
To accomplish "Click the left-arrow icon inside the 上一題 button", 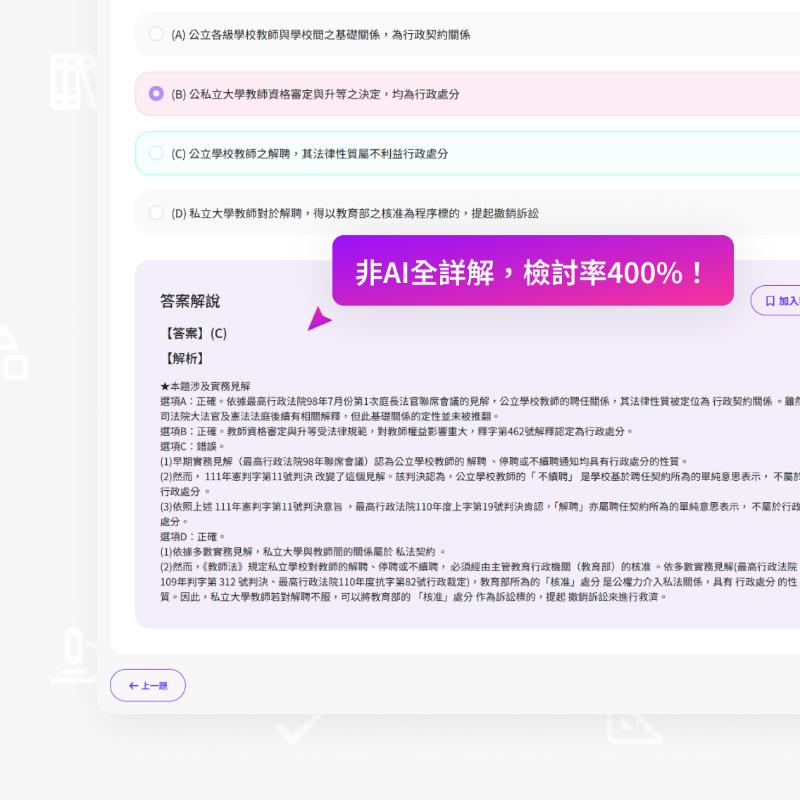I will click(134, 686).
